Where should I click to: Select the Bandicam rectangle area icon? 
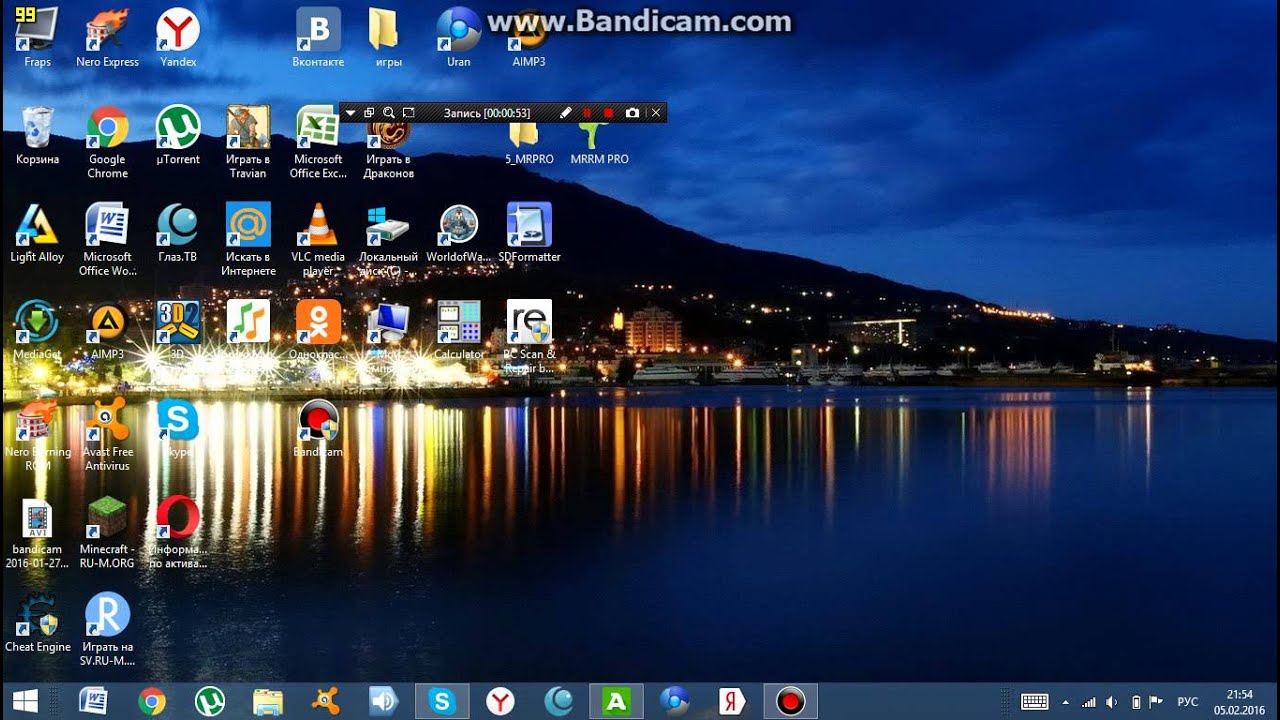(408, 113)
